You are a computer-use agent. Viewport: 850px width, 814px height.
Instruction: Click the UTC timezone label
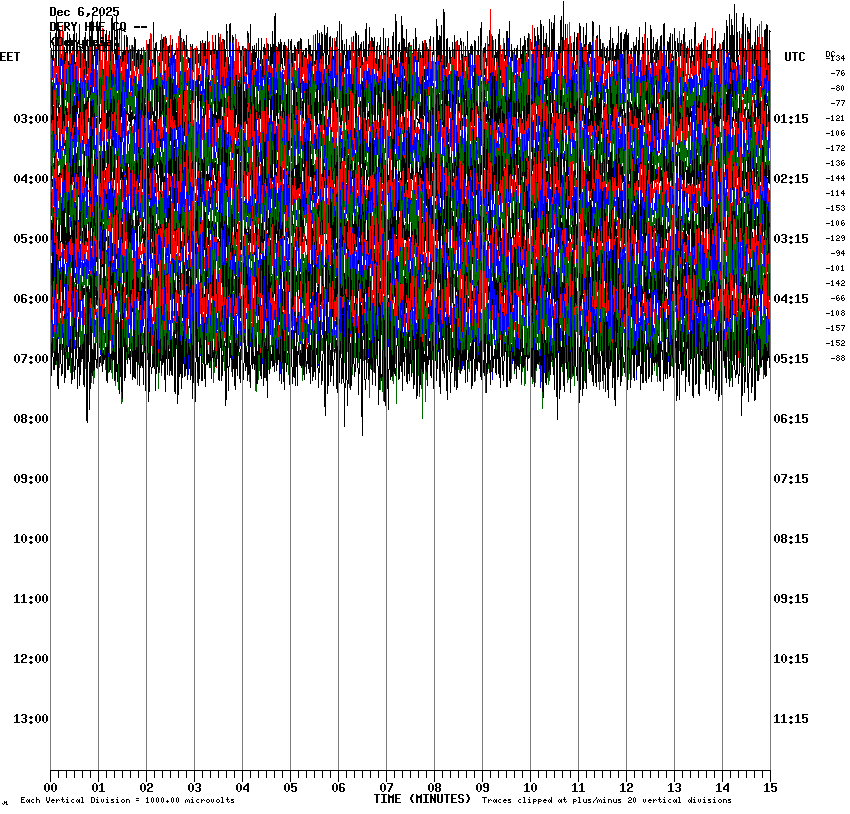click(794, 57)
